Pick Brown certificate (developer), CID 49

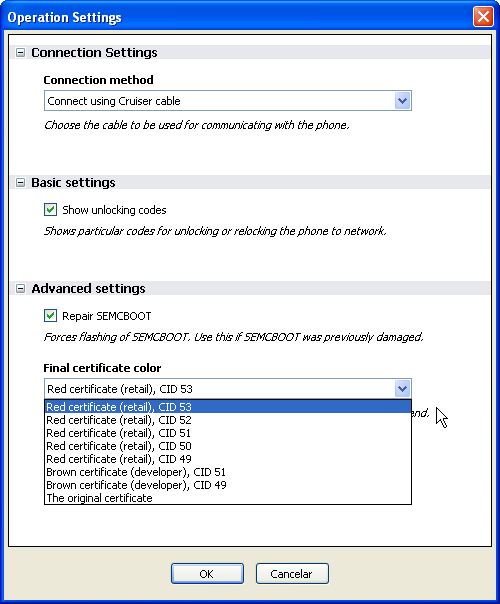pos(228,485)
